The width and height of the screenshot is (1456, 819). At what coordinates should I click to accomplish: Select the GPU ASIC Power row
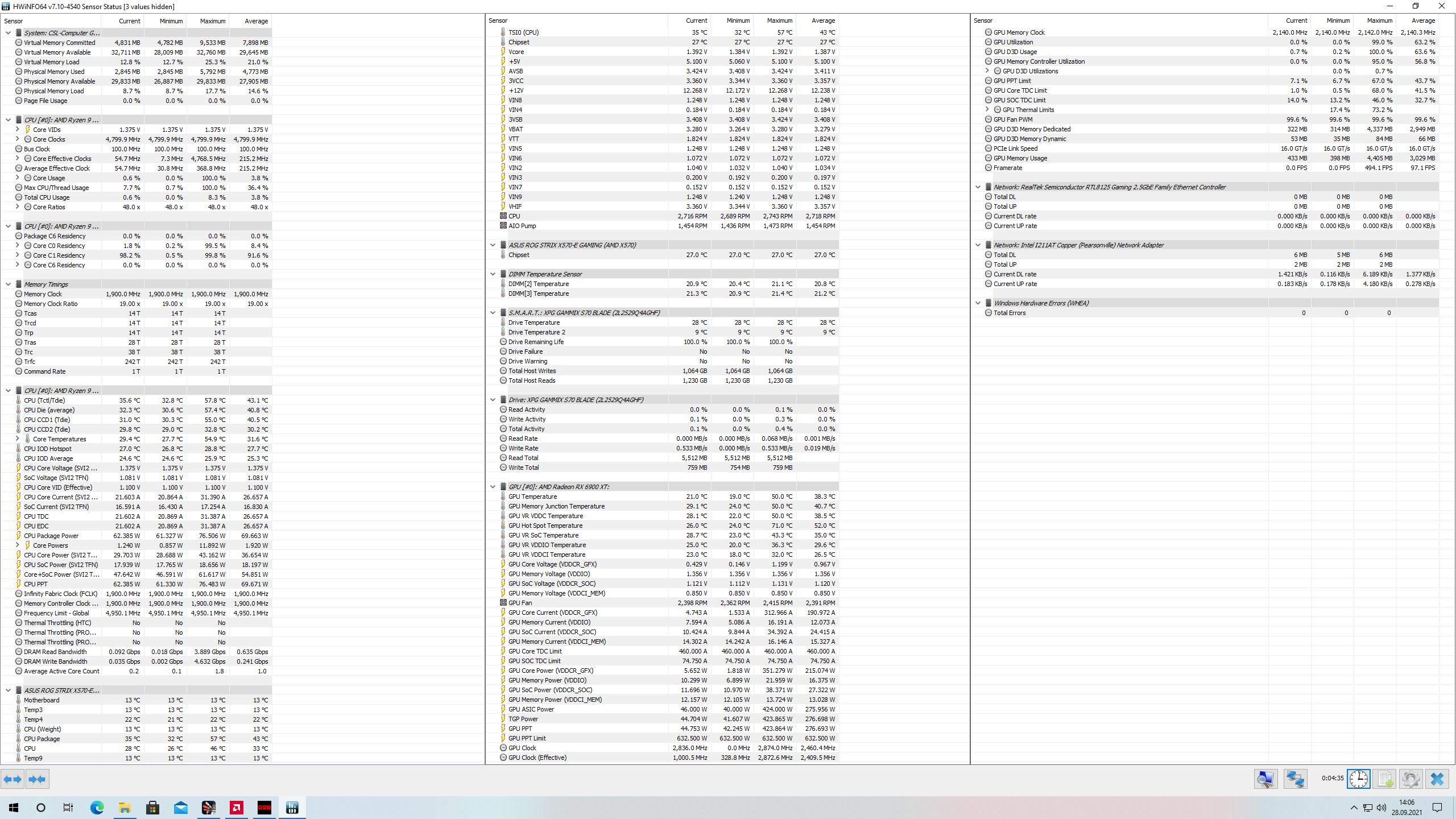pos(663,709)
